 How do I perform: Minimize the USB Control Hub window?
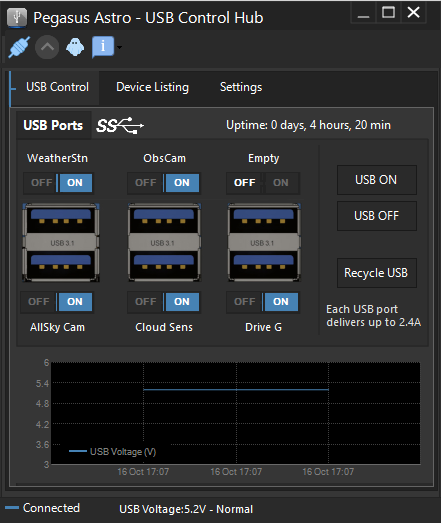point(363,13)
